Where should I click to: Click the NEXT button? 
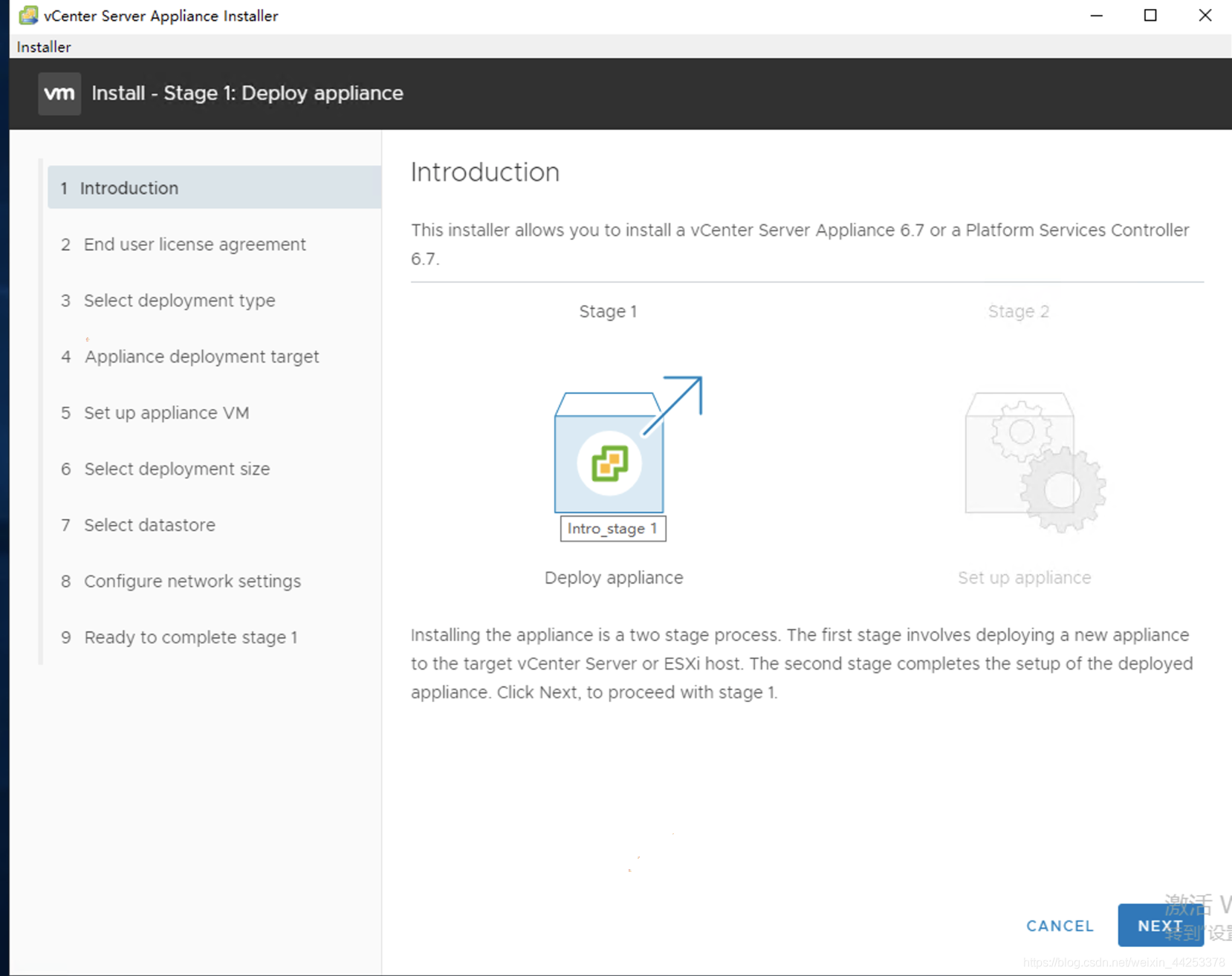[x=1160, y=925]
